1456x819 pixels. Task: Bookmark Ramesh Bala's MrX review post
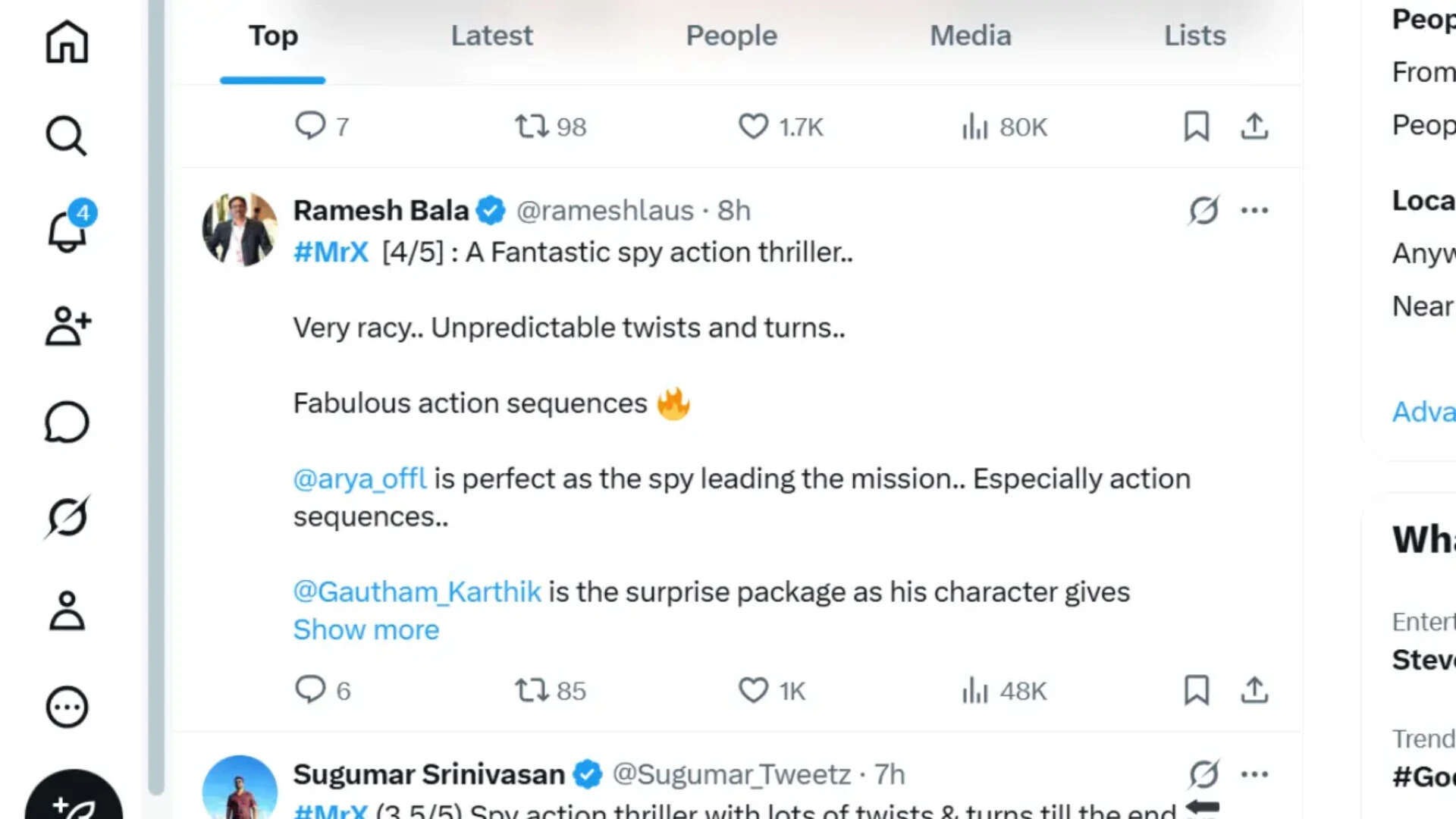(x=1196, y=690)
